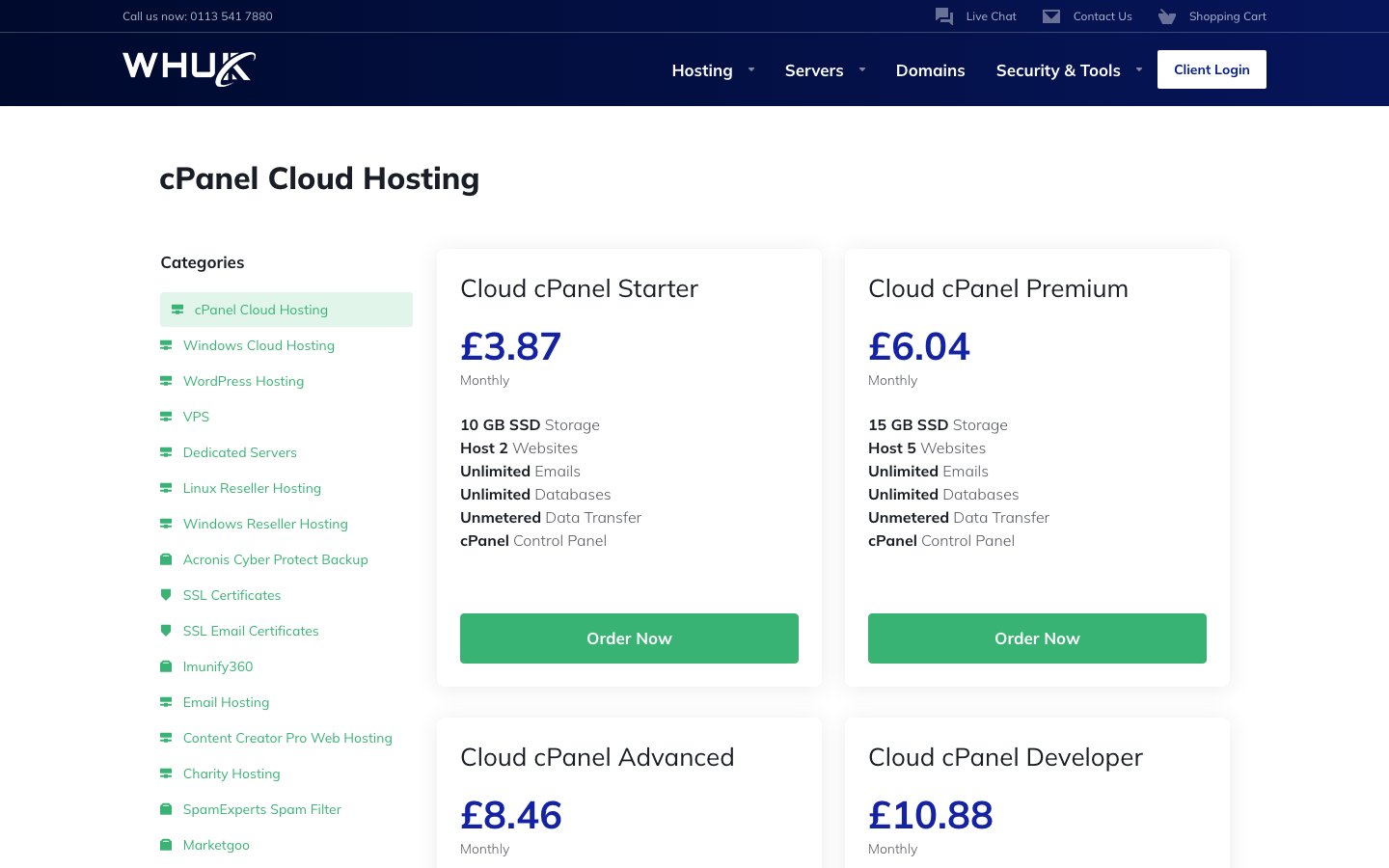Viewport: 1389px width, 868px height.
Task: Click the shield icon beside SSL Email Certificates
Action: point(166,631)
